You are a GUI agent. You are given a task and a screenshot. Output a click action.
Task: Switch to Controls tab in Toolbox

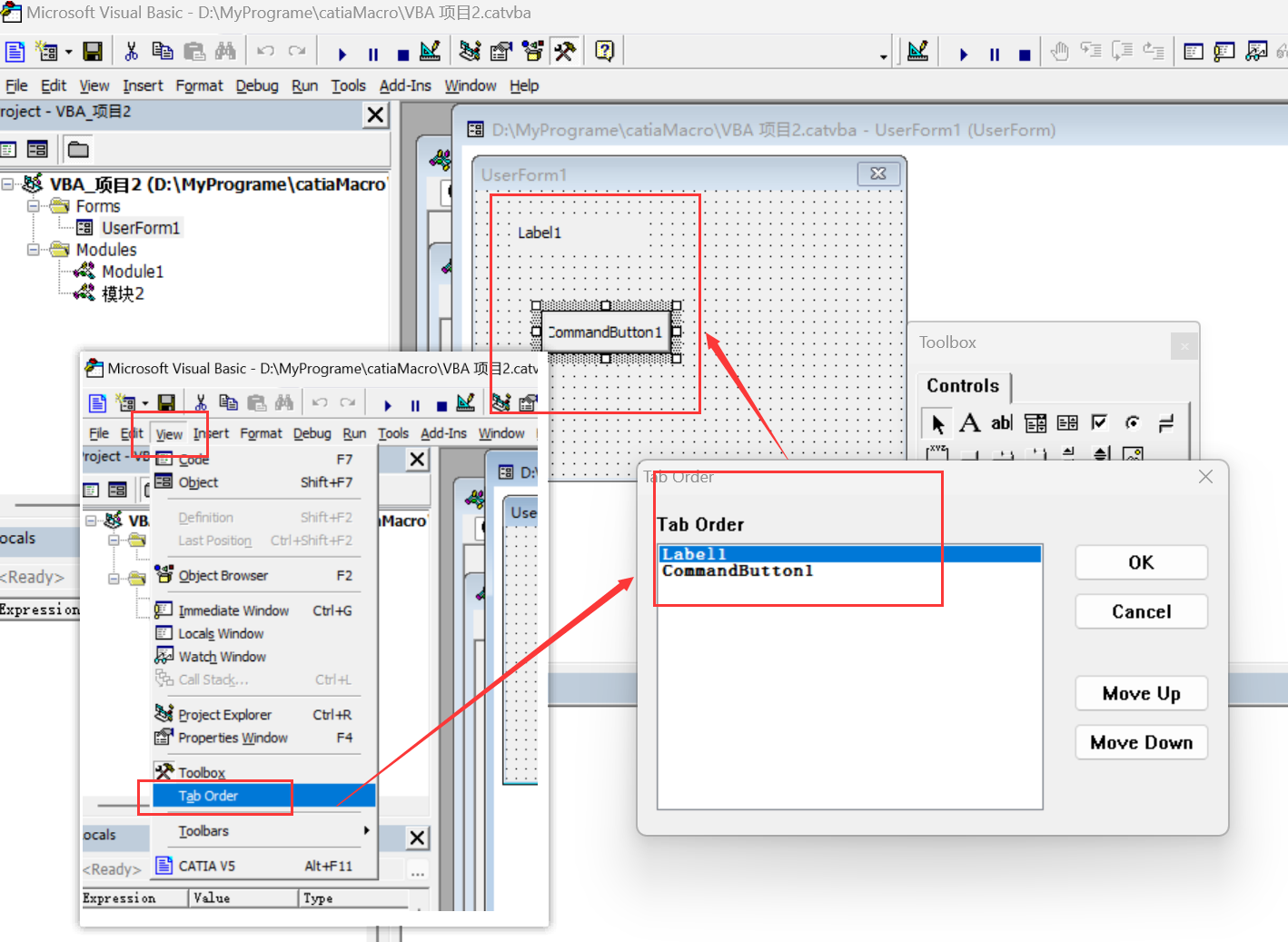(x=963, y=386)
